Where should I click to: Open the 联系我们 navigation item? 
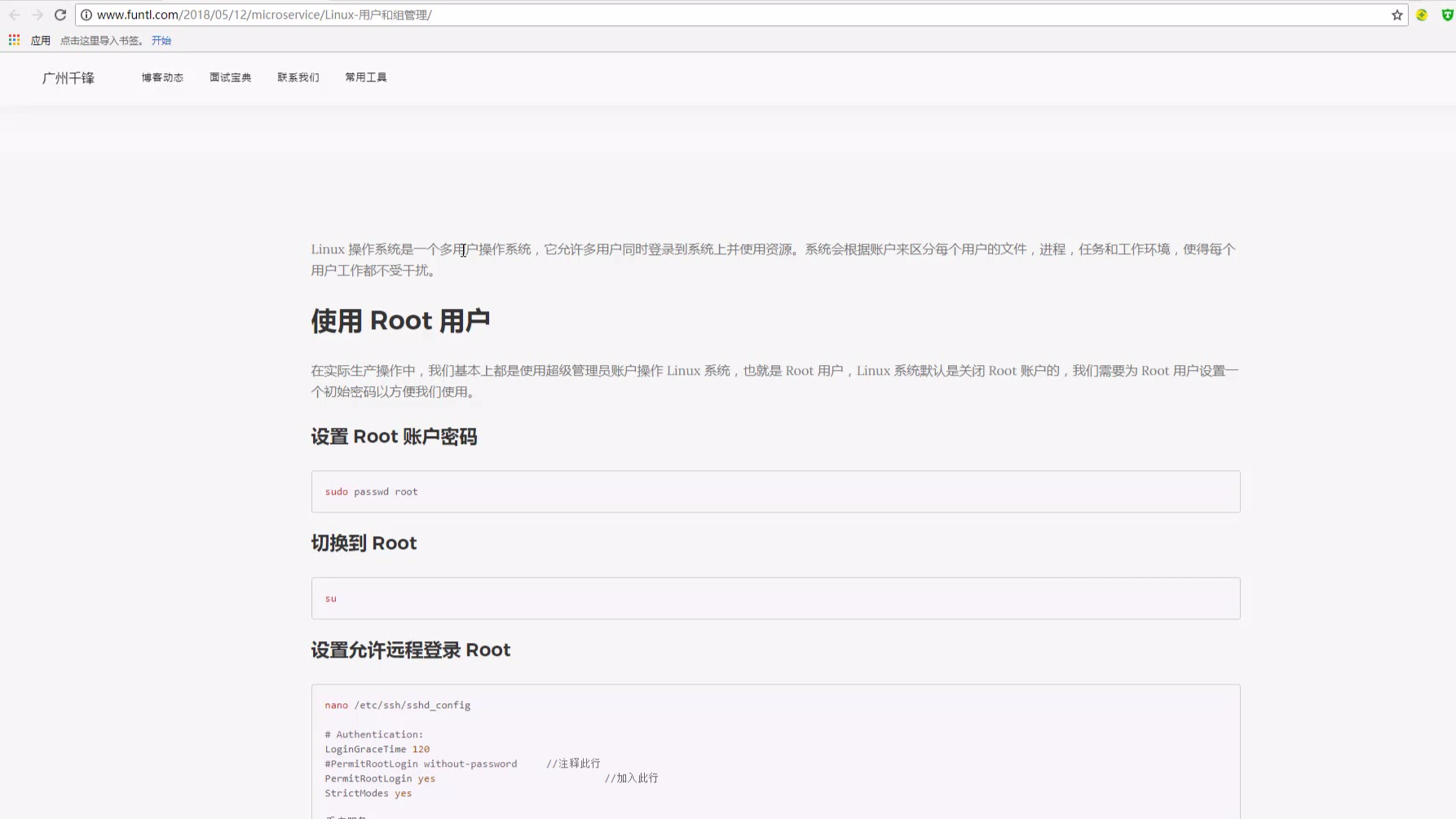tap(298, 77)
